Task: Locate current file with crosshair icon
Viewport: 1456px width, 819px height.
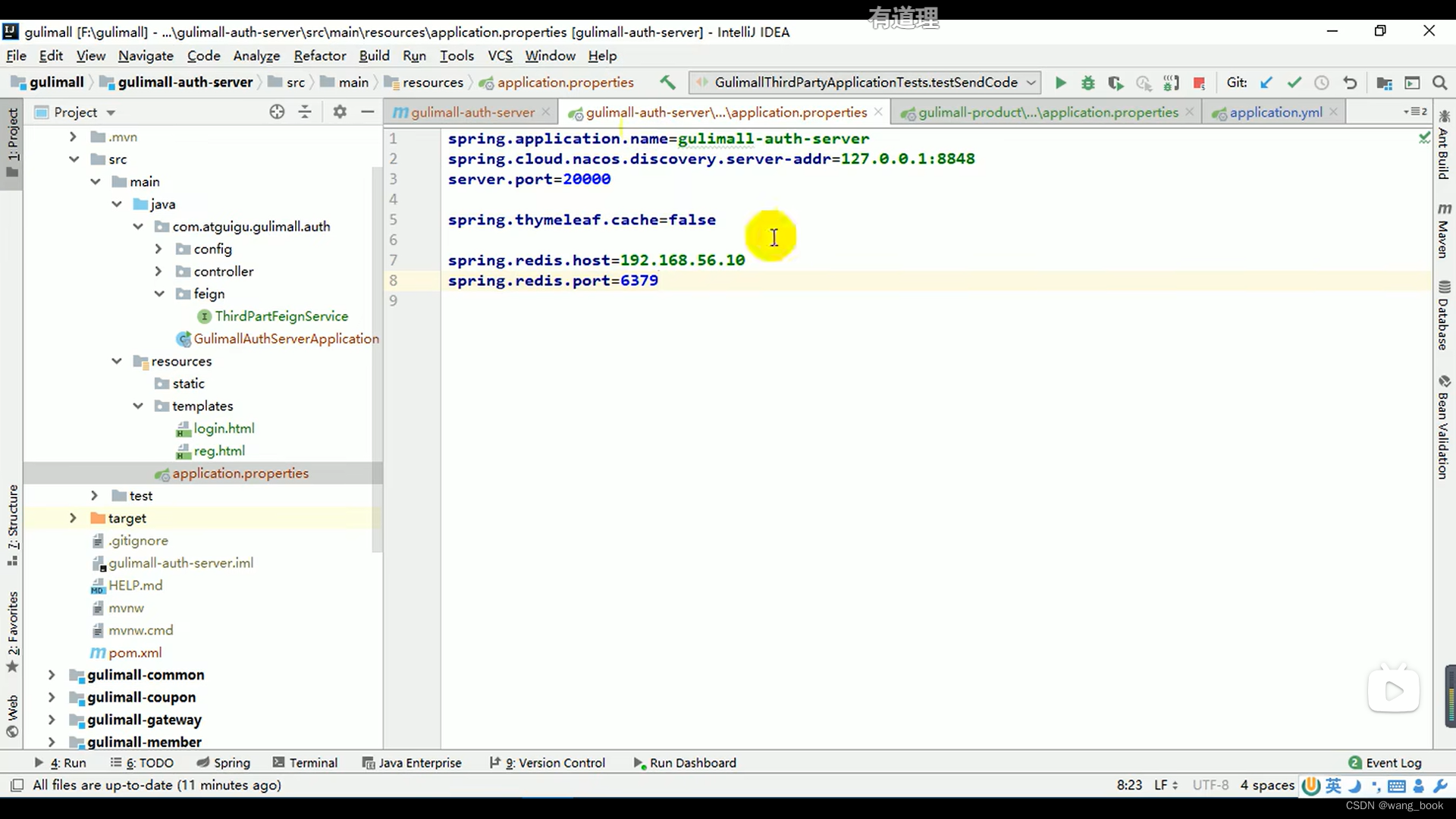Action: [277, 112]
